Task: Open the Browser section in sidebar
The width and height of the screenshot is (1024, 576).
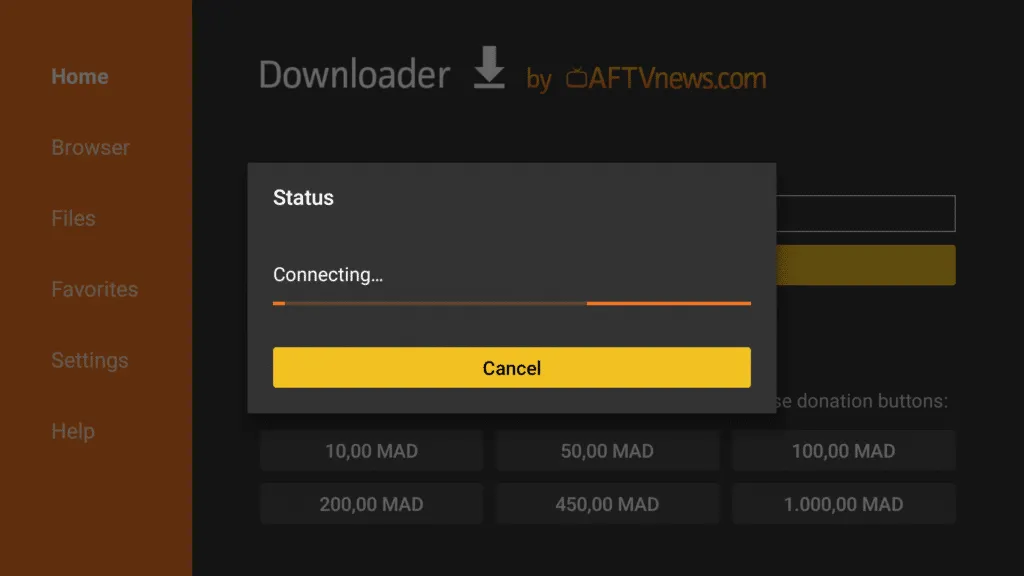Action: click(90, 148)
